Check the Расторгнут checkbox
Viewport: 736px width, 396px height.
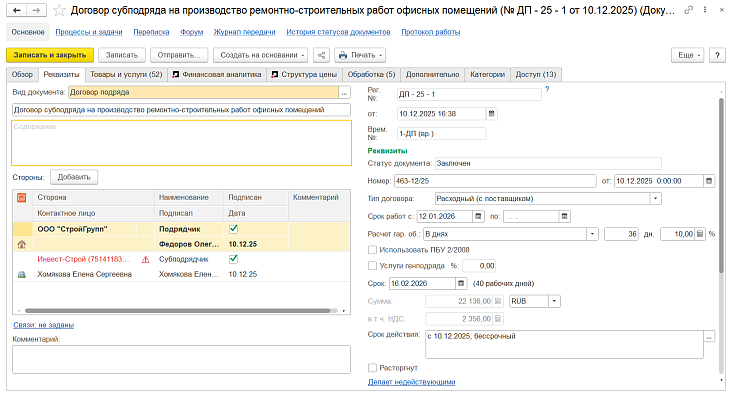[x=372, y=368]
